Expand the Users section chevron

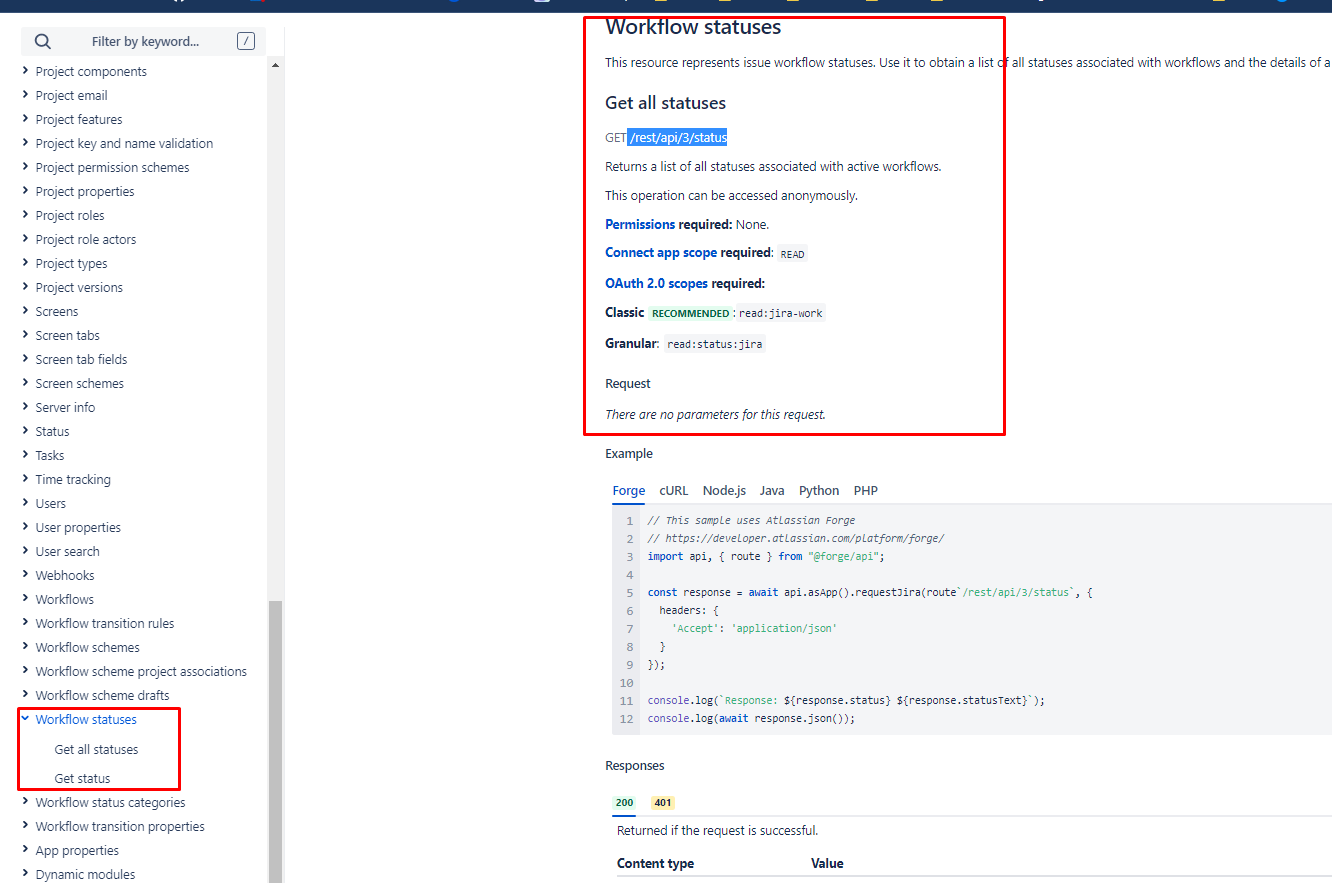pos(25,503)
